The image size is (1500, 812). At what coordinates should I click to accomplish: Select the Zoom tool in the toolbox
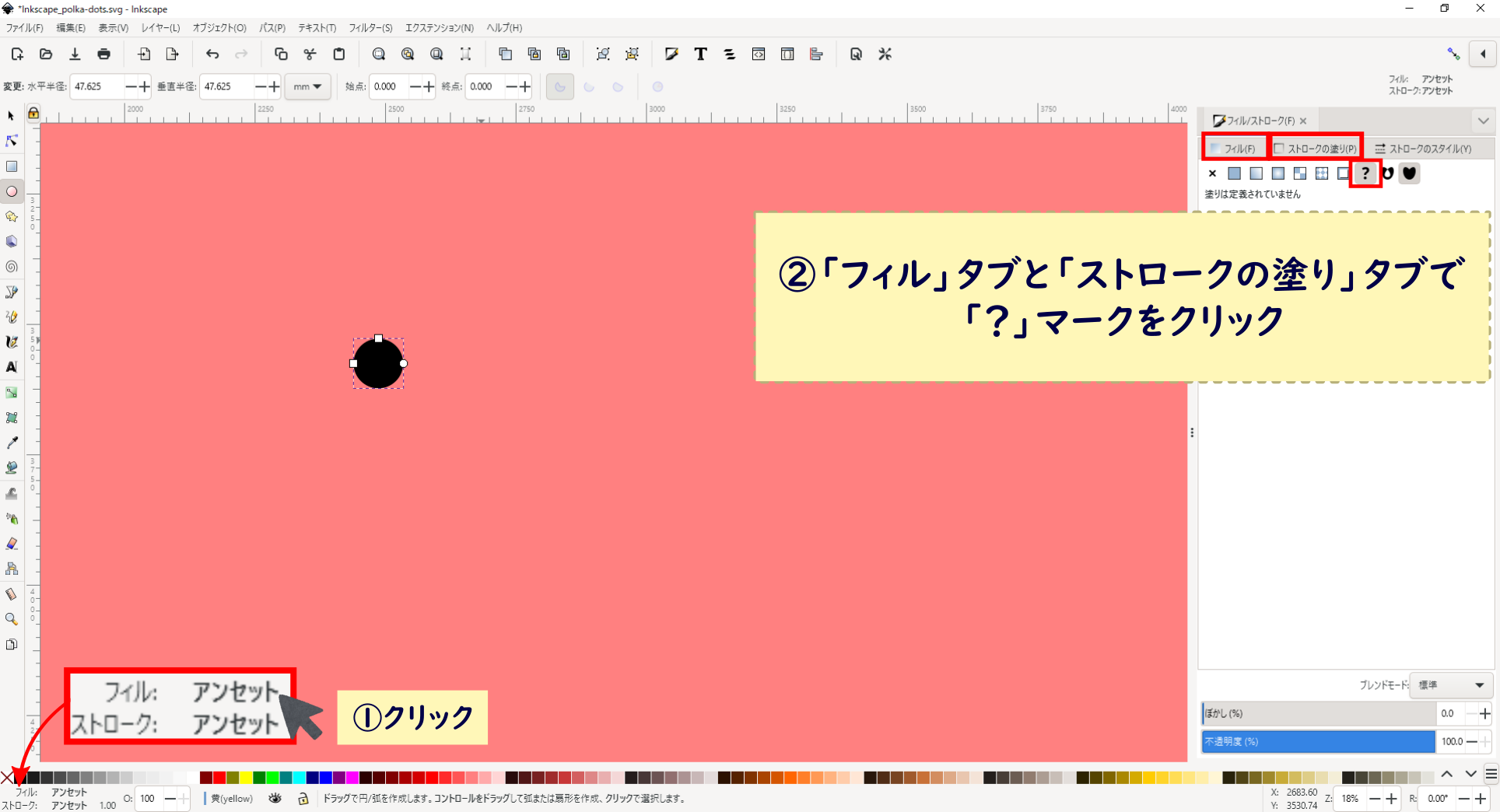coord(12,618)
